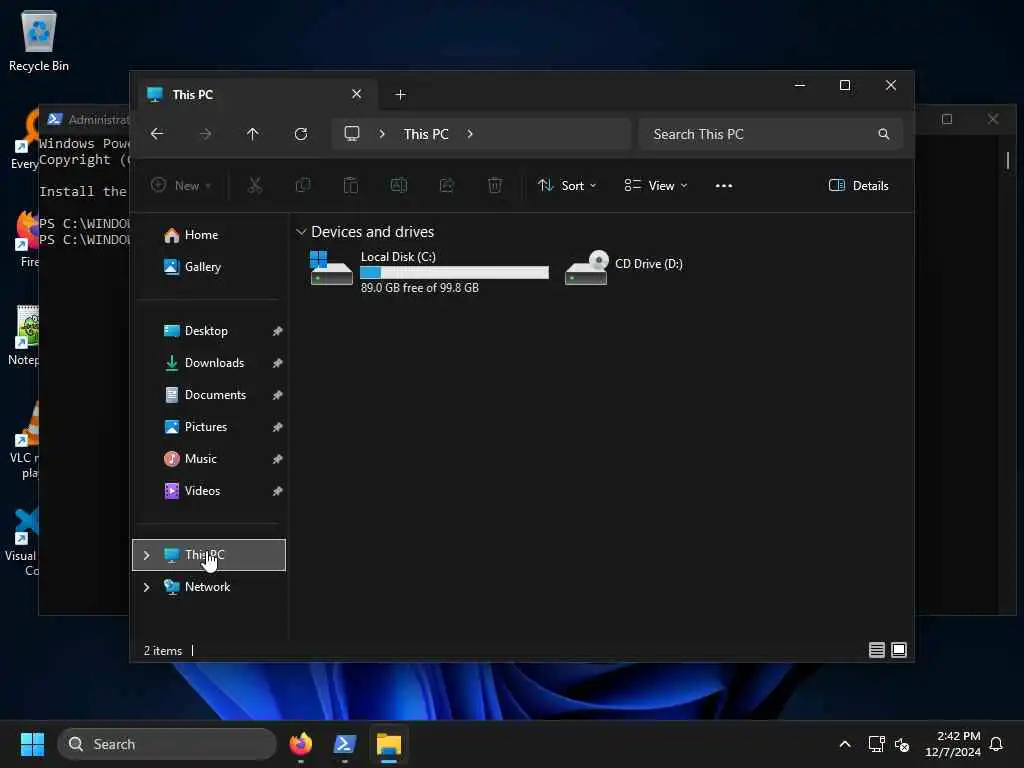This screenshot has height=768, width=1024.
Task: Click the Share toolbar icon
Action: 447,185
